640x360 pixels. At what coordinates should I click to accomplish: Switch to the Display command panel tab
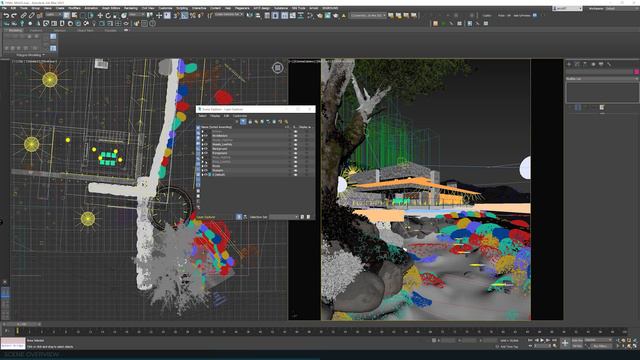click(601, 64)
